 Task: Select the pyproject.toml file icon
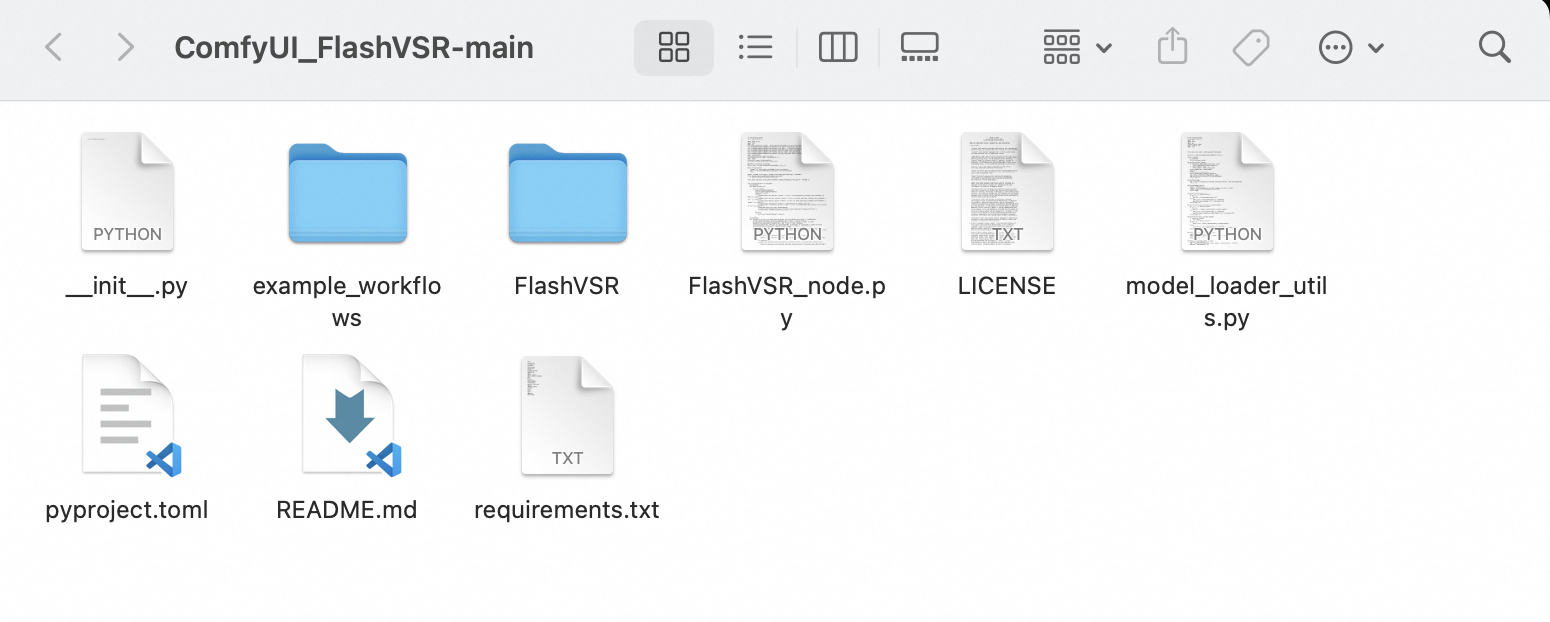point(127,415)
